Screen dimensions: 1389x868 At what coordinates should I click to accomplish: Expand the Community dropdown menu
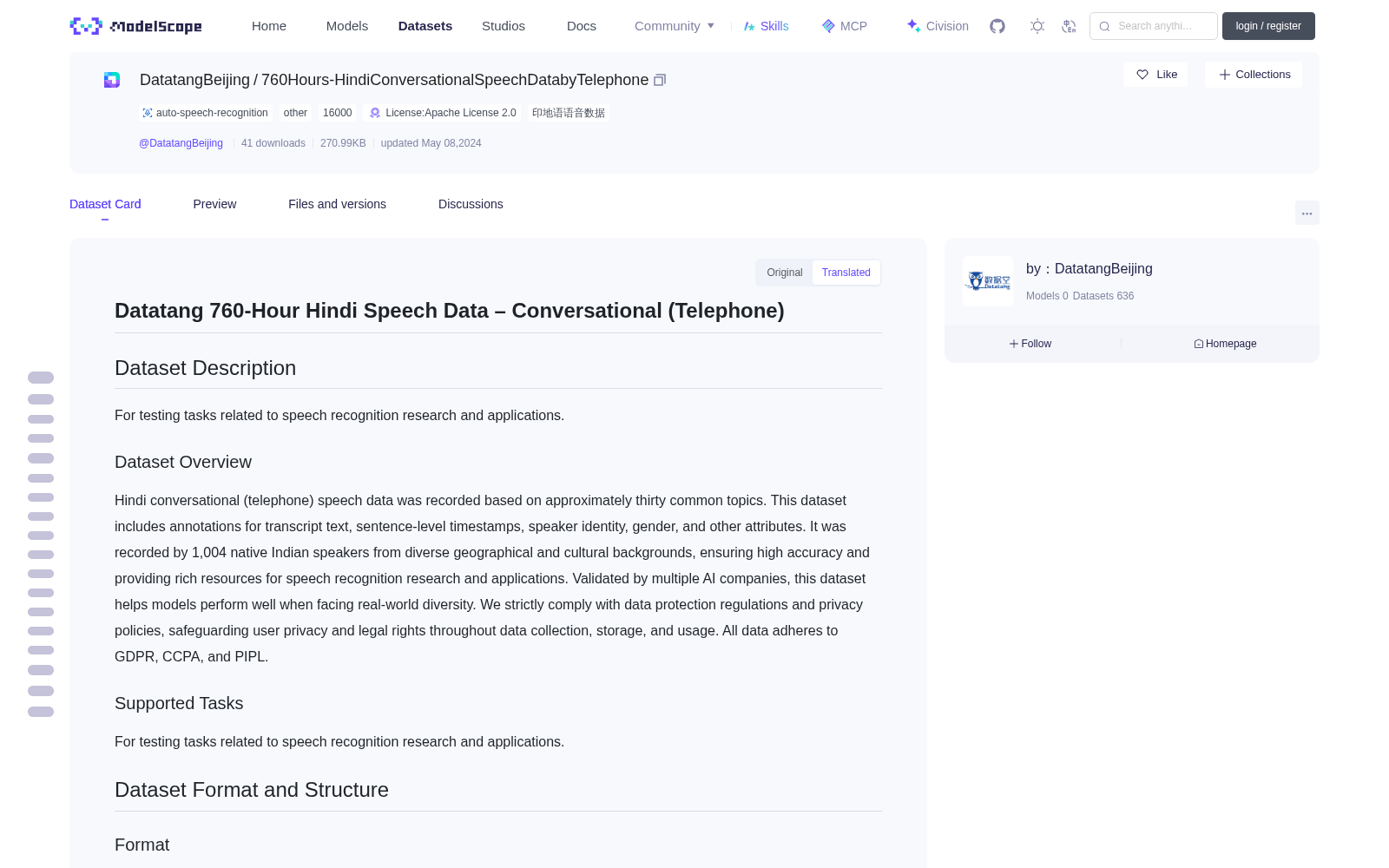(x=675, y=26)
